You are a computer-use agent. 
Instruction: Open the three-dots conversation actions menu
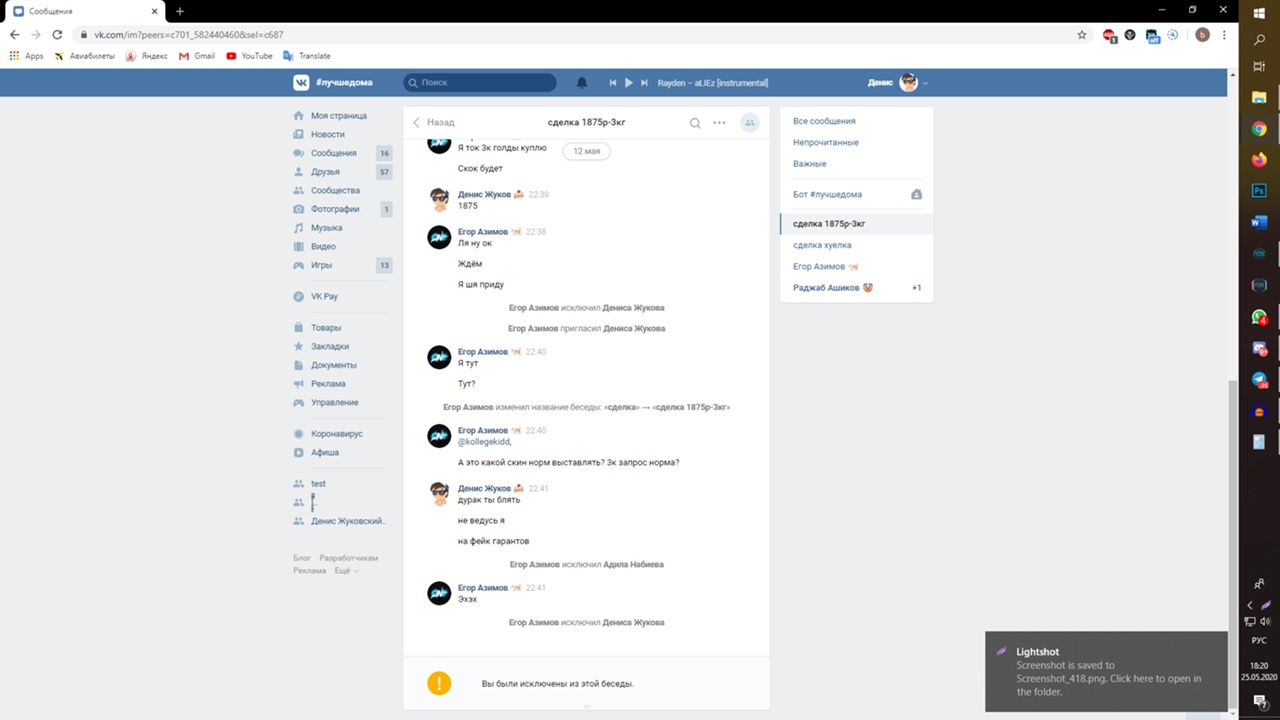click(x=719, y=123)
